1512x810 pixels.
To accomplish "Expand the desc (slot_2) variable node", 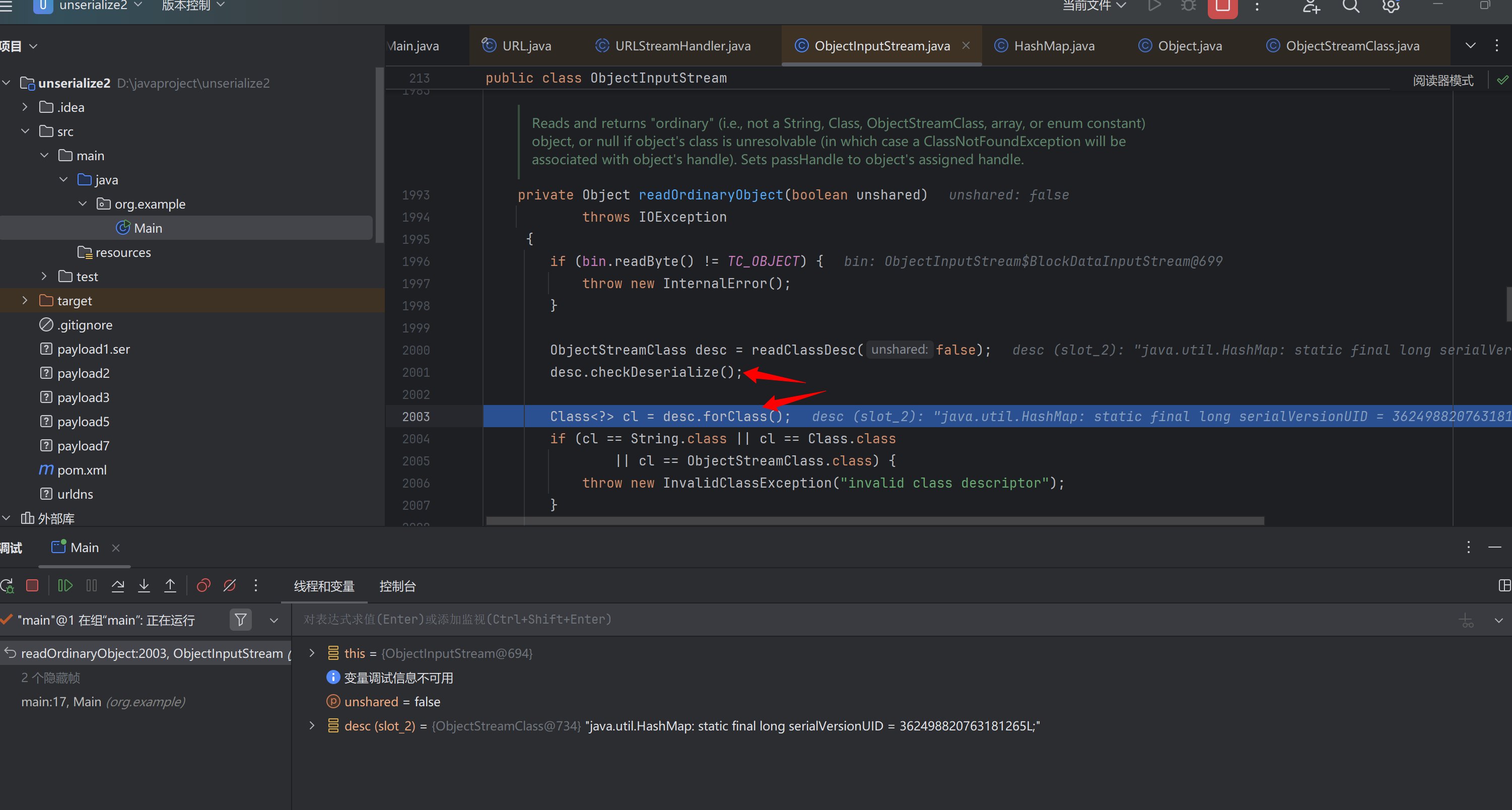I will tap(312, 725).
